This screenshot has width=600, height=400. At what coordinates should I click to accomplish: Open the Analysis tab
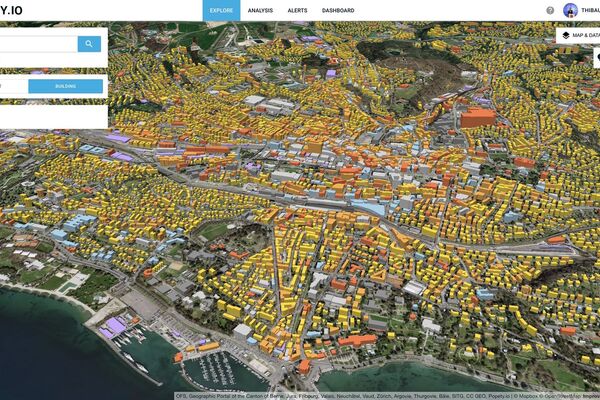pos(260,10)
